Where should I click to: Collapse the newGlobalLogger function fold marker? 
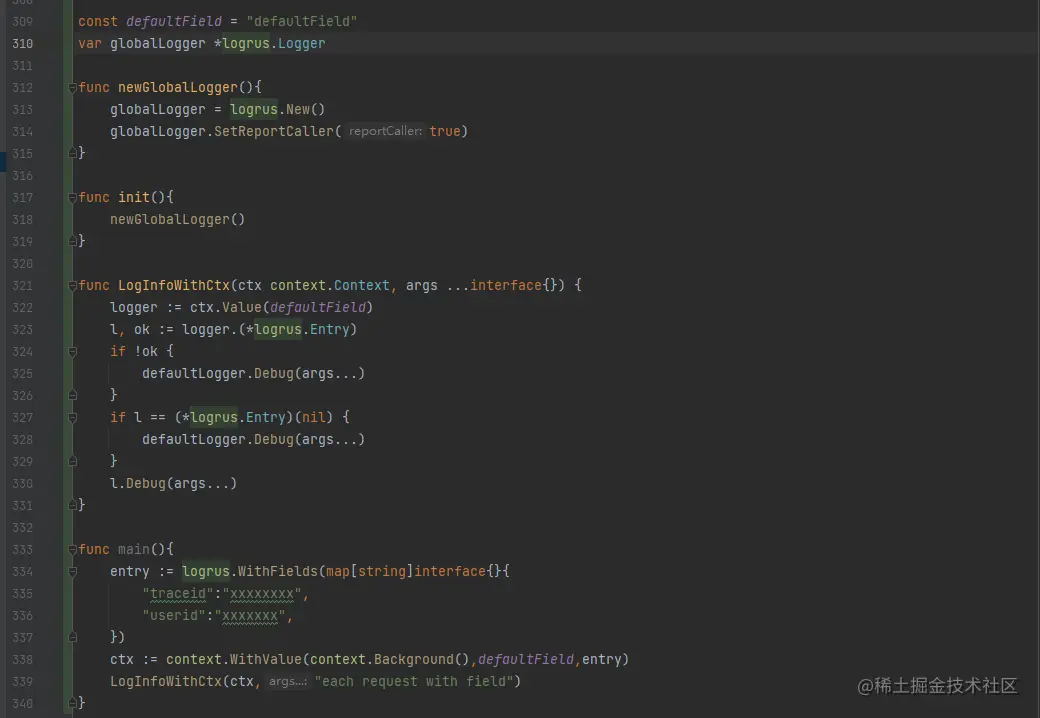pos(72,88)
